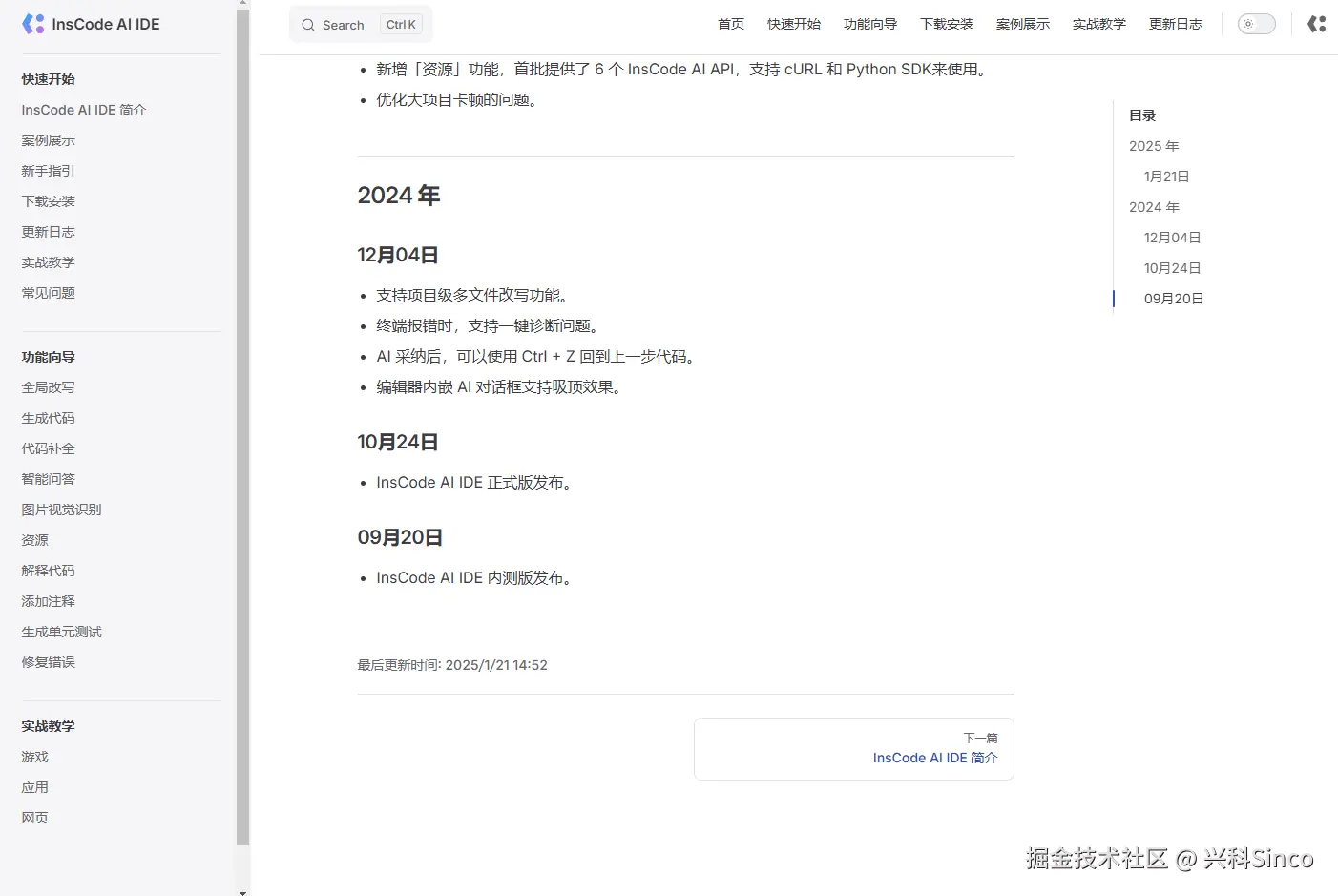
Task: Open next article InsCode AI IDE 简介
Action: pos(934,757)
